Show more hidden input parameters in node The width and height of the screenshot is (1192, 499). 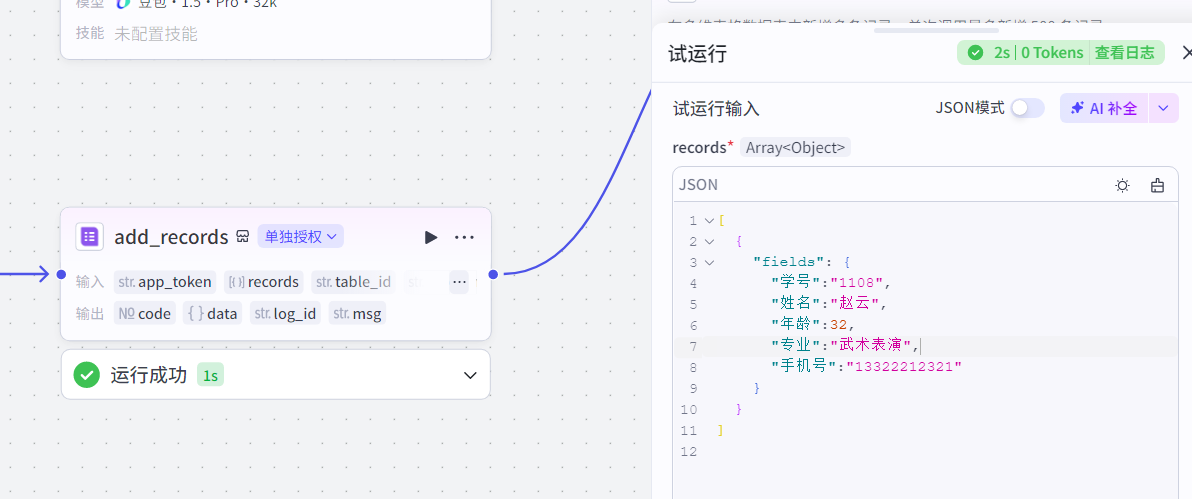[459, 282]
